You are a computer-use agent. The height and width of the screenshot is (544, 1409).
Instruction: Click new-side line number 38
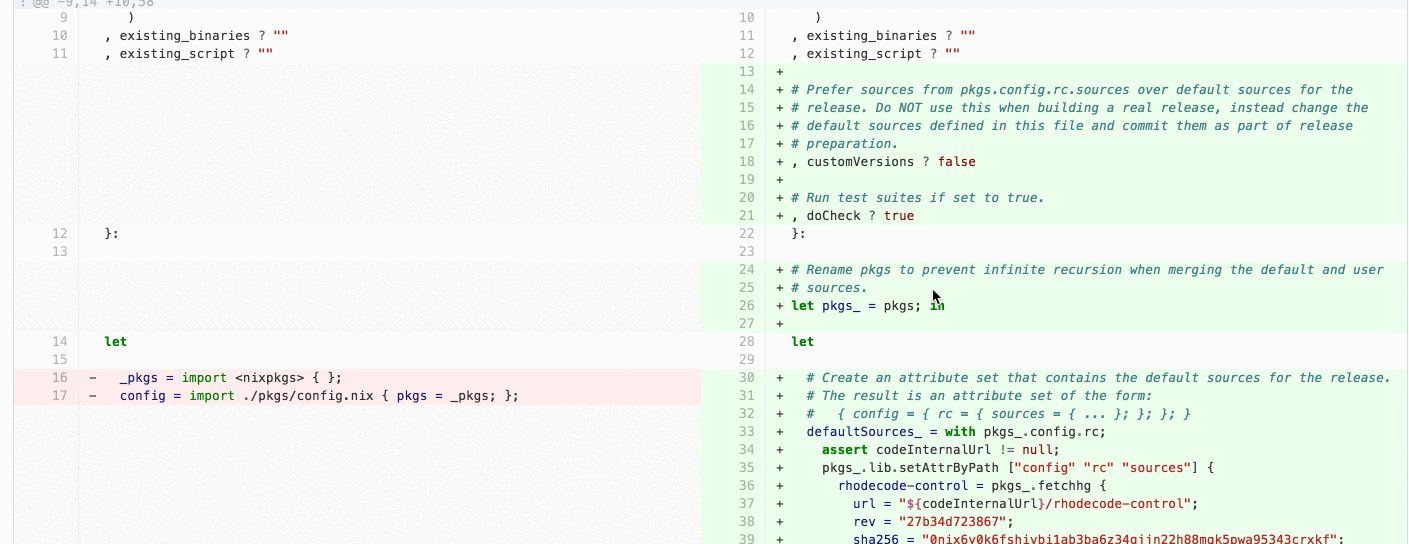[746, 522]
